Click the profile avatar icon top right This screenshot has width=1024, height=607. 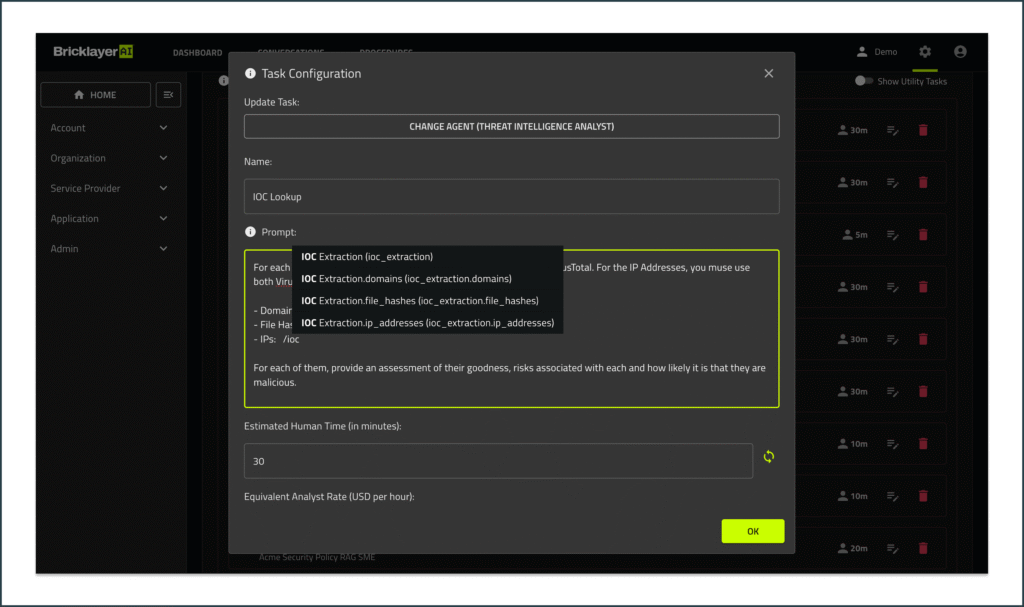point(960,51)
